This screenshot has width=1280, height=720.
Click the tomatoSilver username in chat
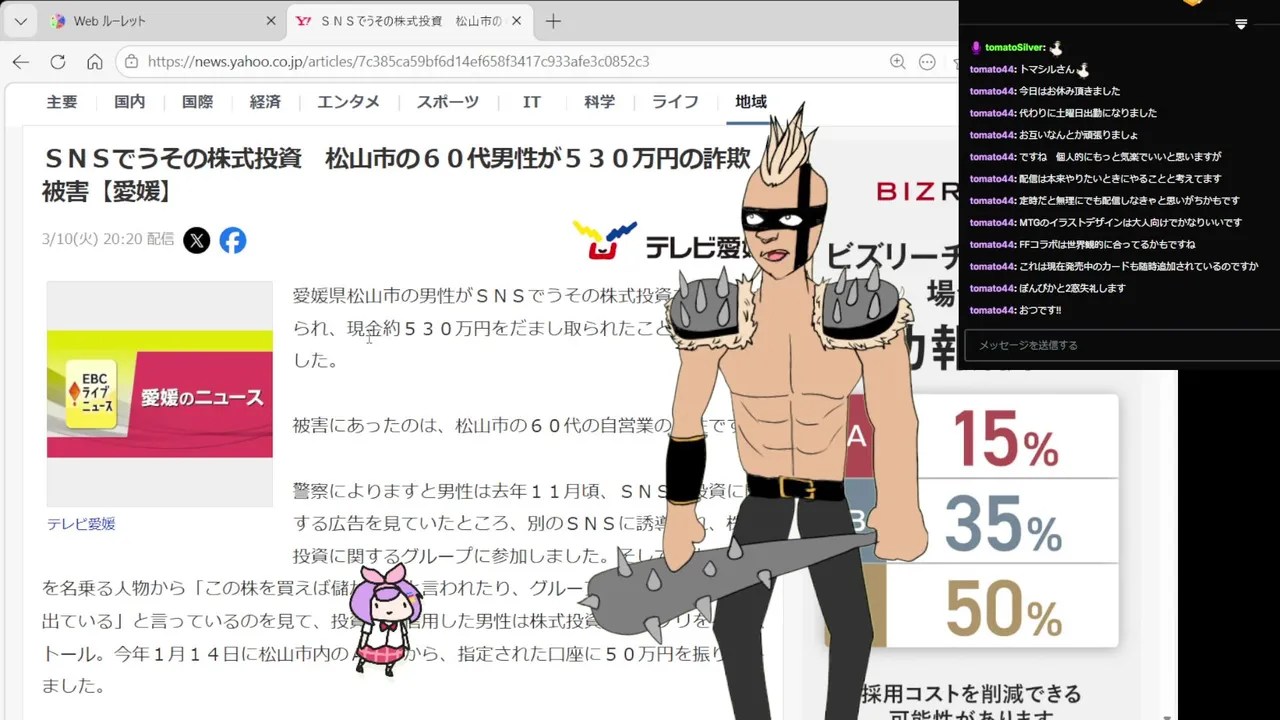(1015, 47)
